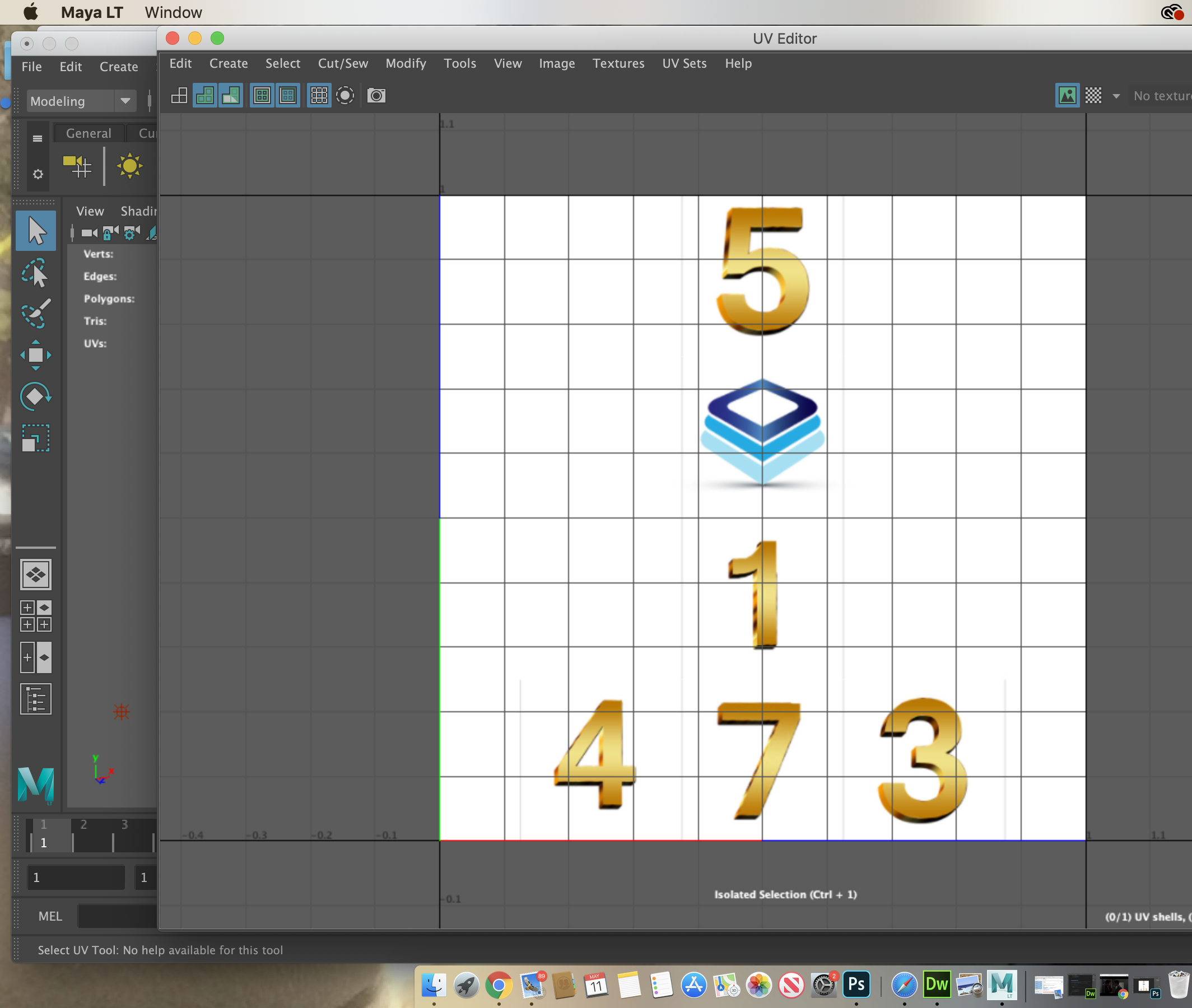Select the Move tool
Screen dimensions: 1192x1008
[36, 355]
